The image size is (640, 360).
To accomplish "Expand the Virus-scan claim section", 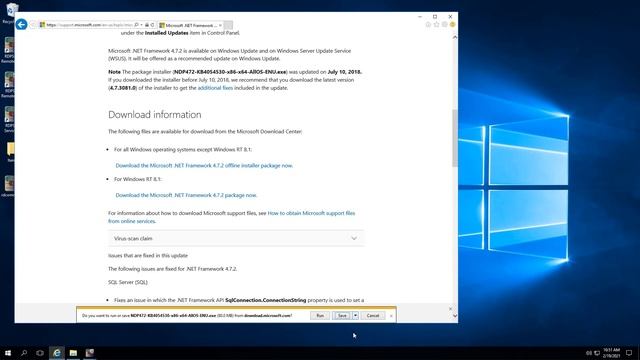I will (236, 238).
